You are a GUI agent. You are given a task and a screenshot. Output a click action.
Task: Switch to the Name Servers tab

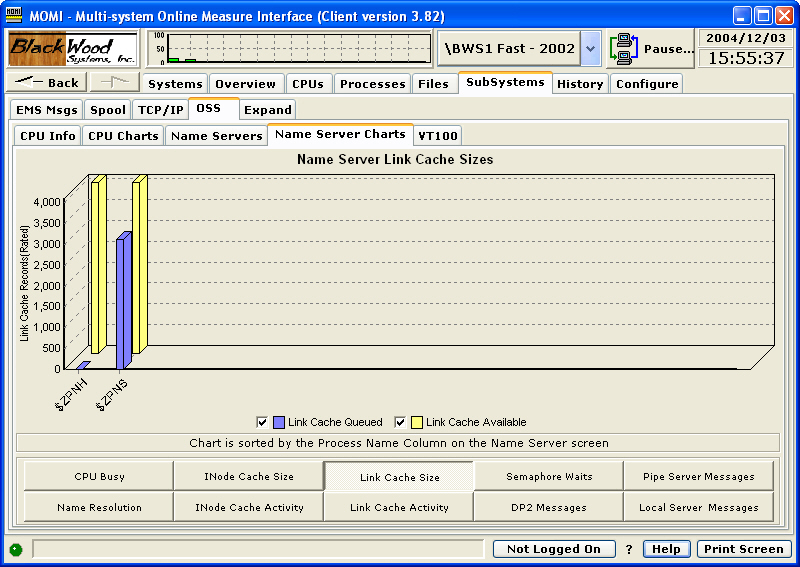pos(216,135)
